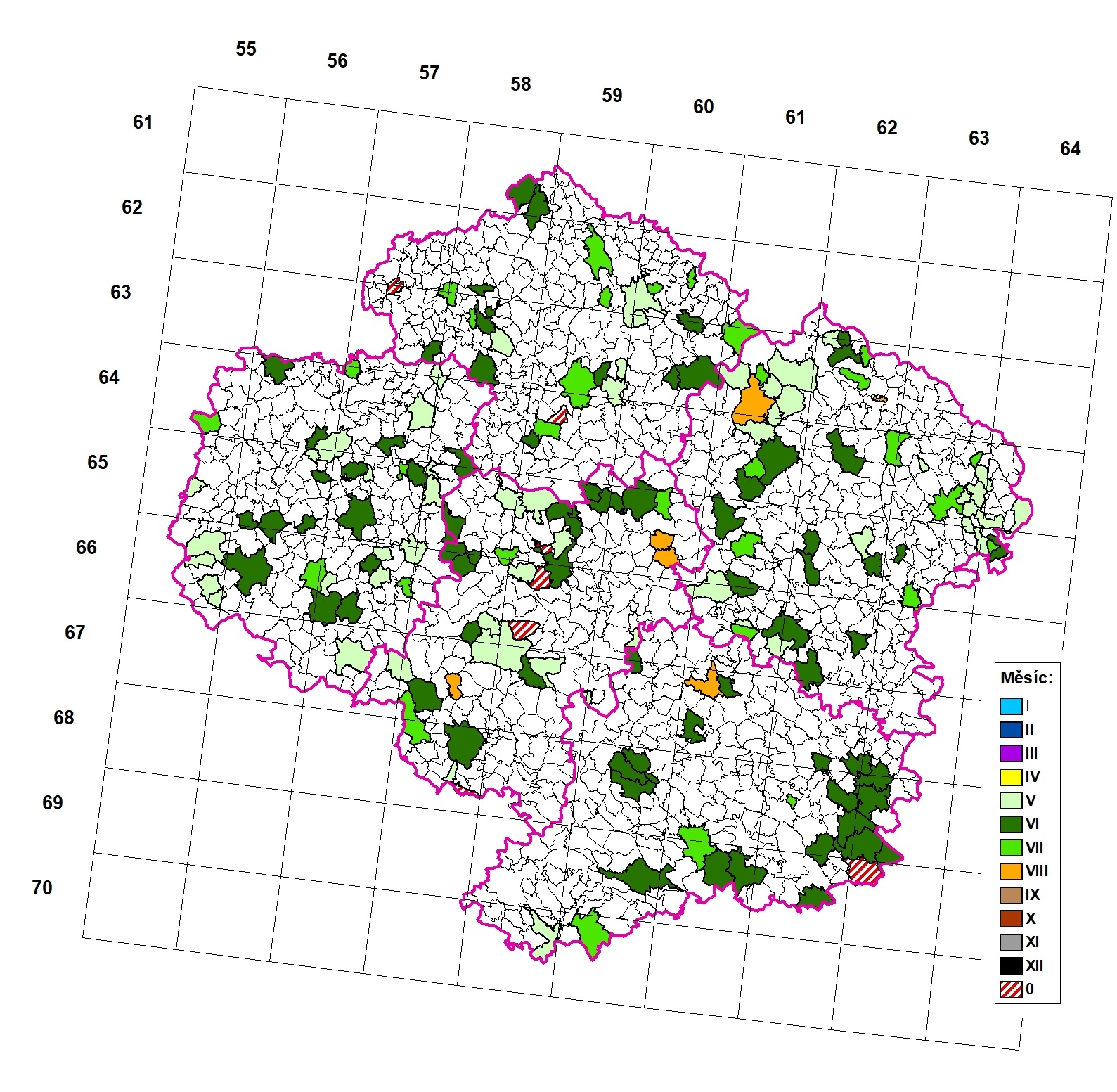Click the legend label "III"
1117x1092 pixels.
(1031, 753)
